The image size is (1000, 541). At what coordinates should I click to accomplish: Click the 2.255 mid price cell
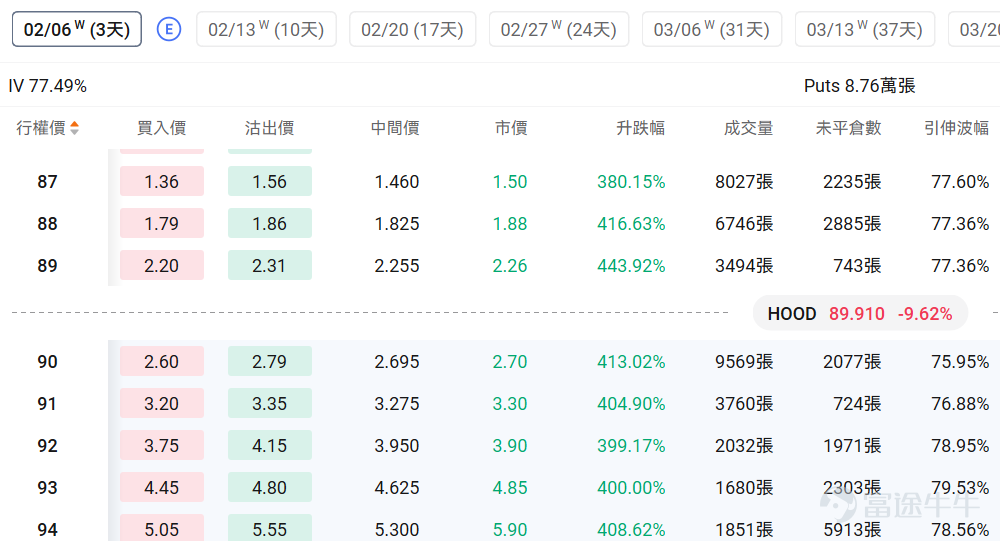click(x=397, y=265)
